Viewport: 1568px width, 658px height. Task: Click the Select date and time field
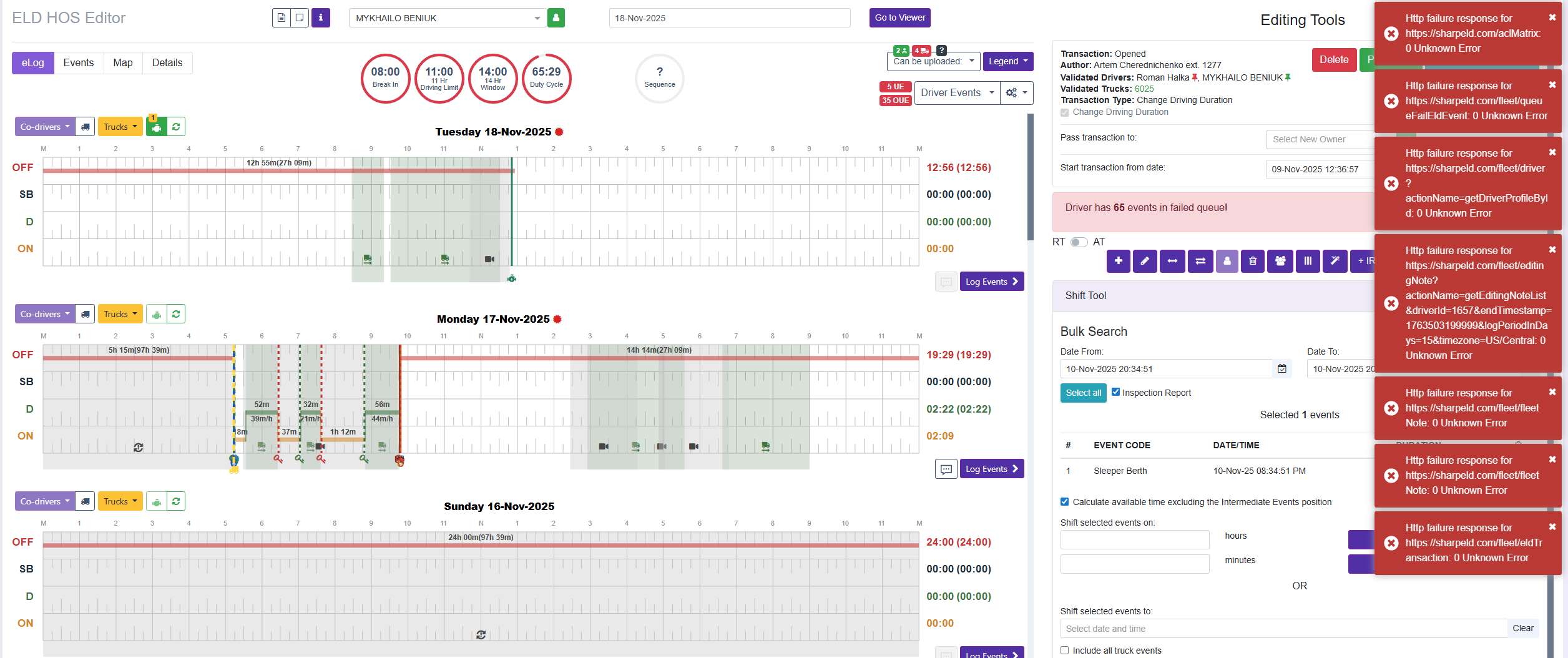[x=1283, y=629]
